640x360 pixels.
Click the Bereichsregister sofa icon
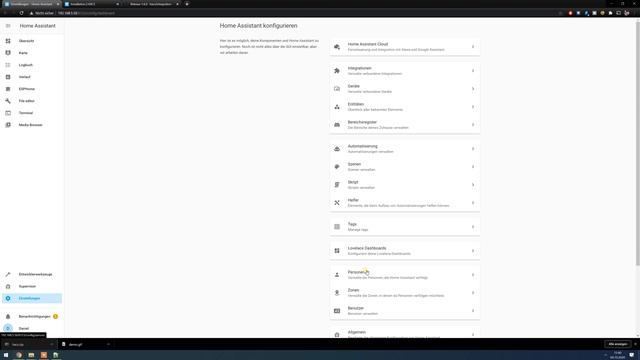tap(337, 125)
